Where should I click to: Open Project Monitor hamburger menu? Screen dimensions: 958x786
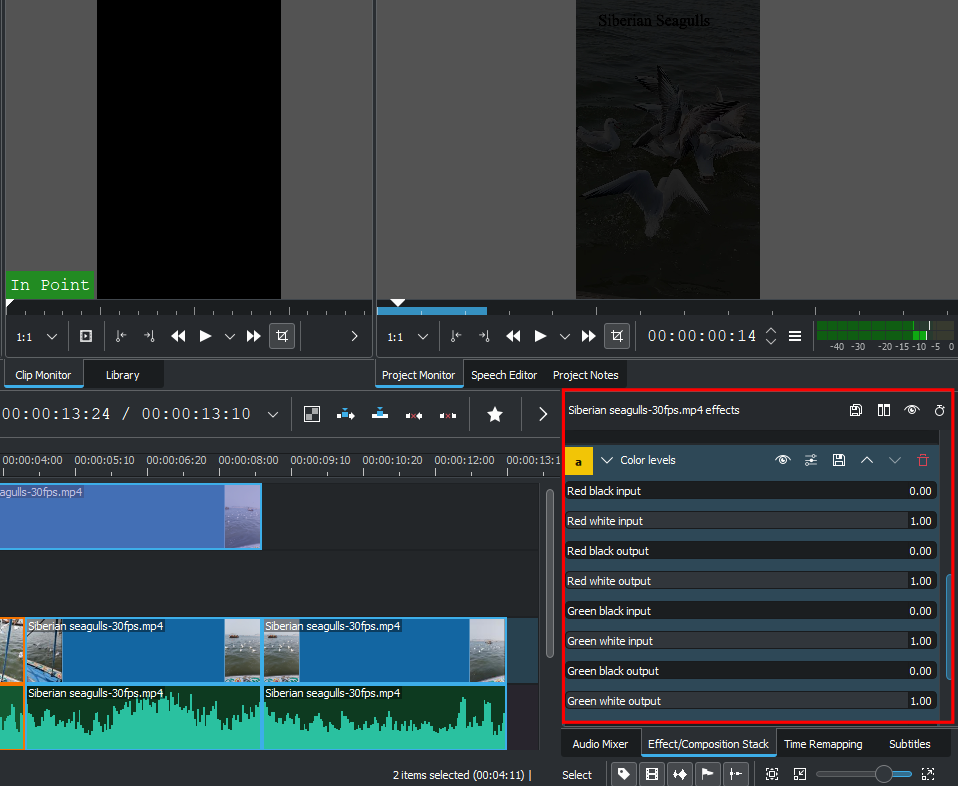click(x=795, y=336)
